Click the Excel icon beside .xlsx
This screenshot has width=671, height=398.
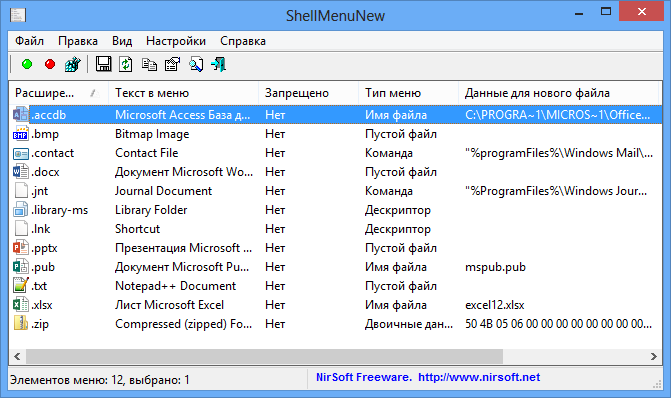[x=21, y=305]
